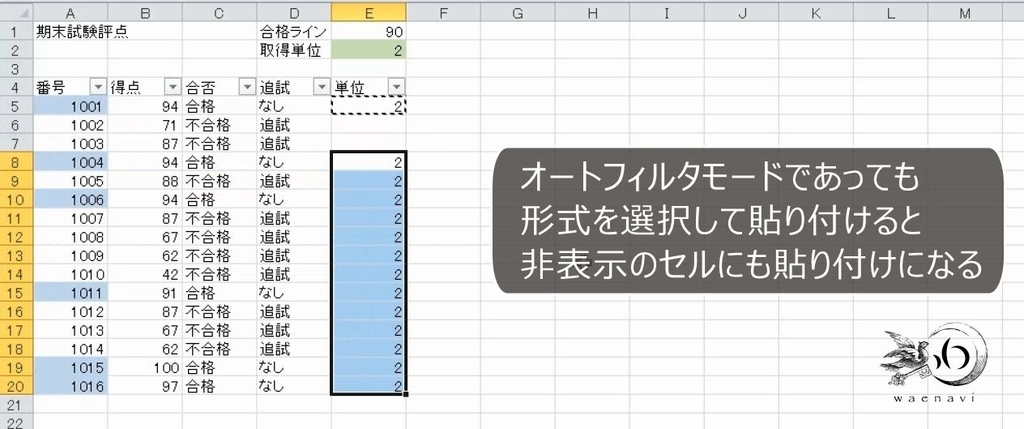The image size is (1024, 429).
Task: Click copied 単位 cell in row 1001
Action: (368, 106)
